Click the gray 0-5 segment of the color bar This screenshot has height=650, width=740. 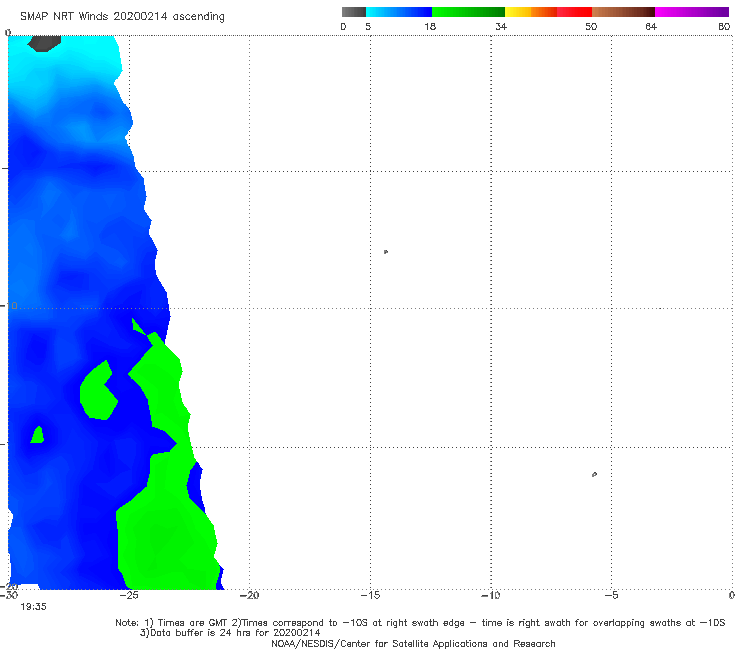(x=353, y=12)
